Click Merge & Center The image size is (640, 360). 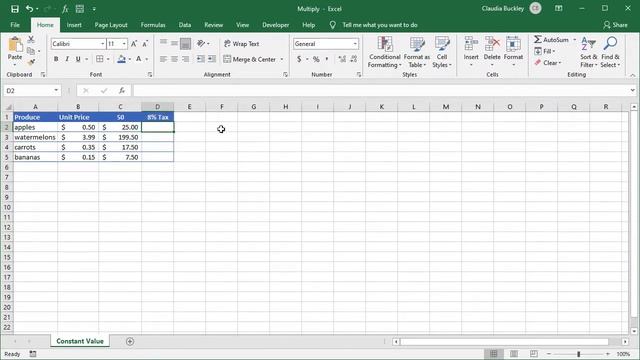pos(249,59)
